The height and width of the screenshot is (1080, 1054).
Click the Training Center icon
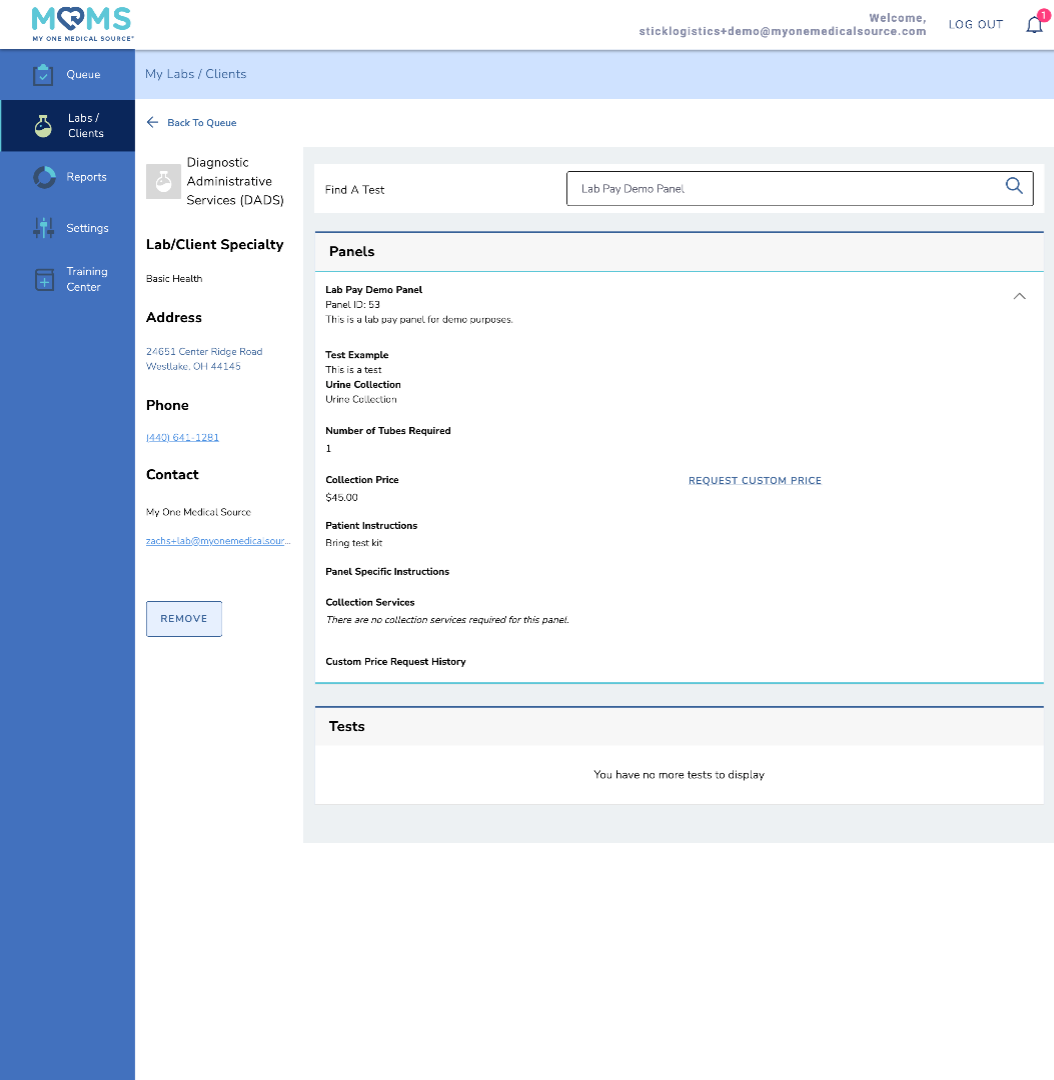click(44, 280)
